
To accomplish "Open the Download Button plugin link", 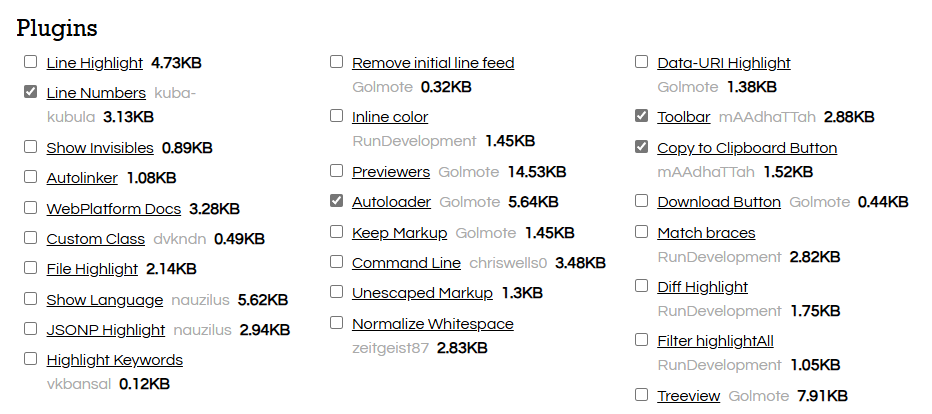I will (x=718, y=202).
